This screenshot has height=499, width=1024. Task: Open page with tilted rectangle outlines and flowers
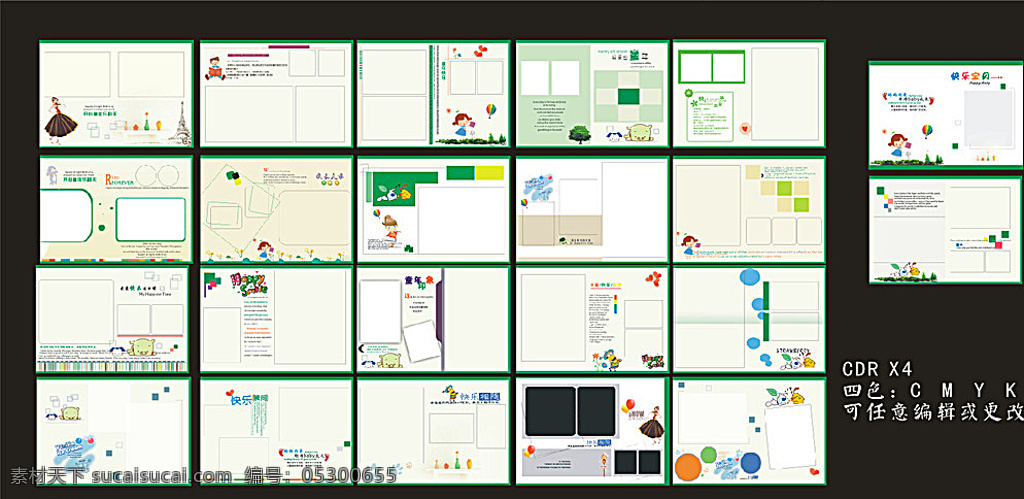click(276, 209)
